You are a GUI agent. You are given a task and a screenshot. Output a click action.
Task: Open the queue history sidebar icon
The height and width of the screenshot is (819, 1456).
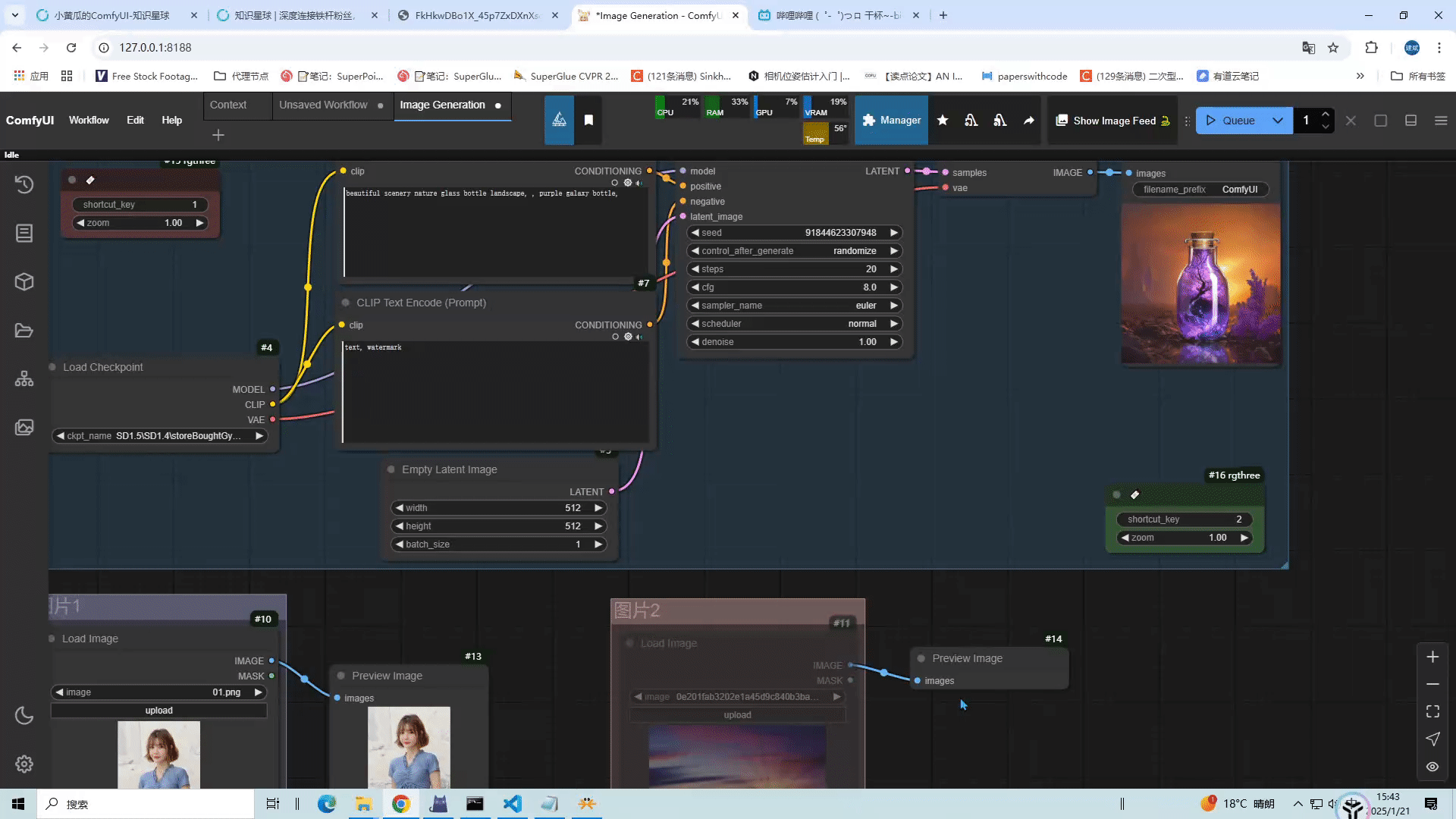tap(24, 184)
